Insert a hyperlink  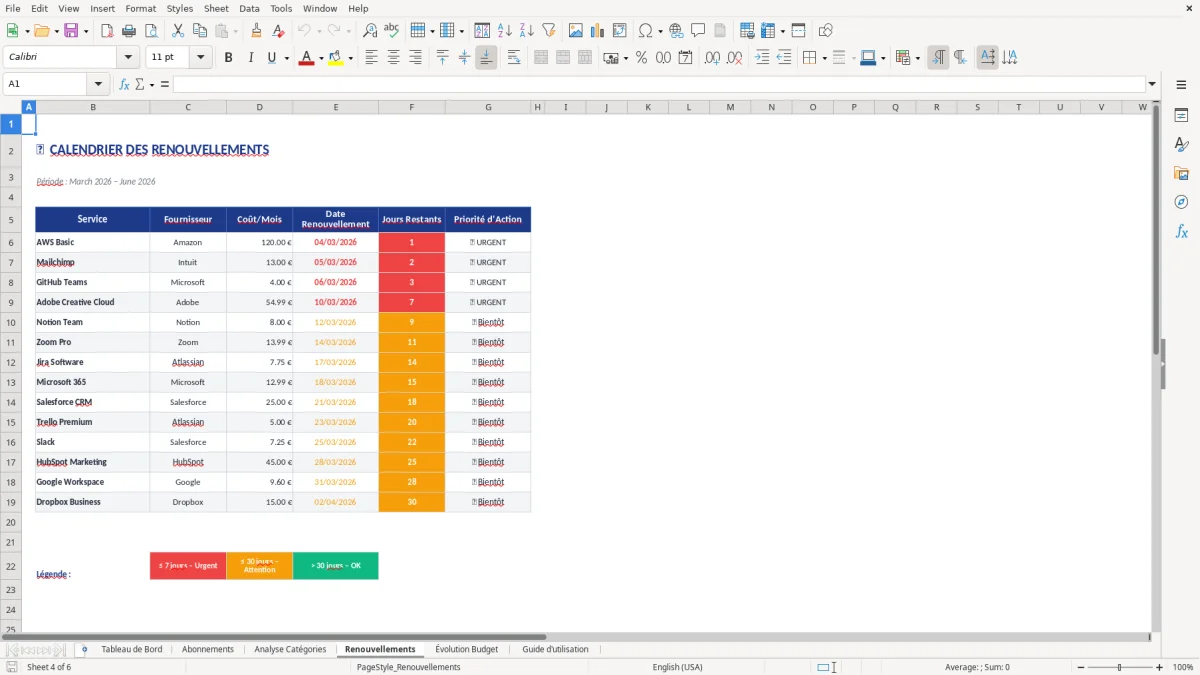(675, 30)
